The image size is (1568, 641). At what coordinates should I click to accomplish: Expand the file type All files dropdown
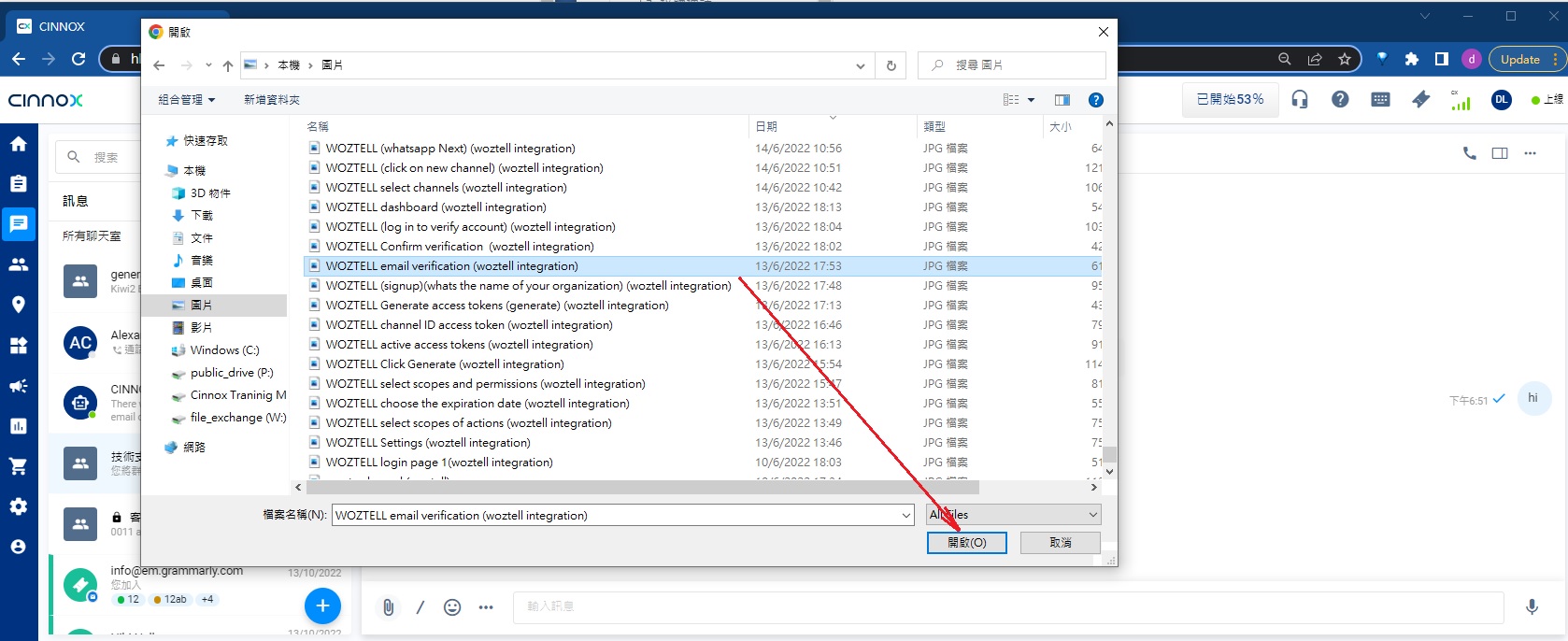click(1092, 515)
